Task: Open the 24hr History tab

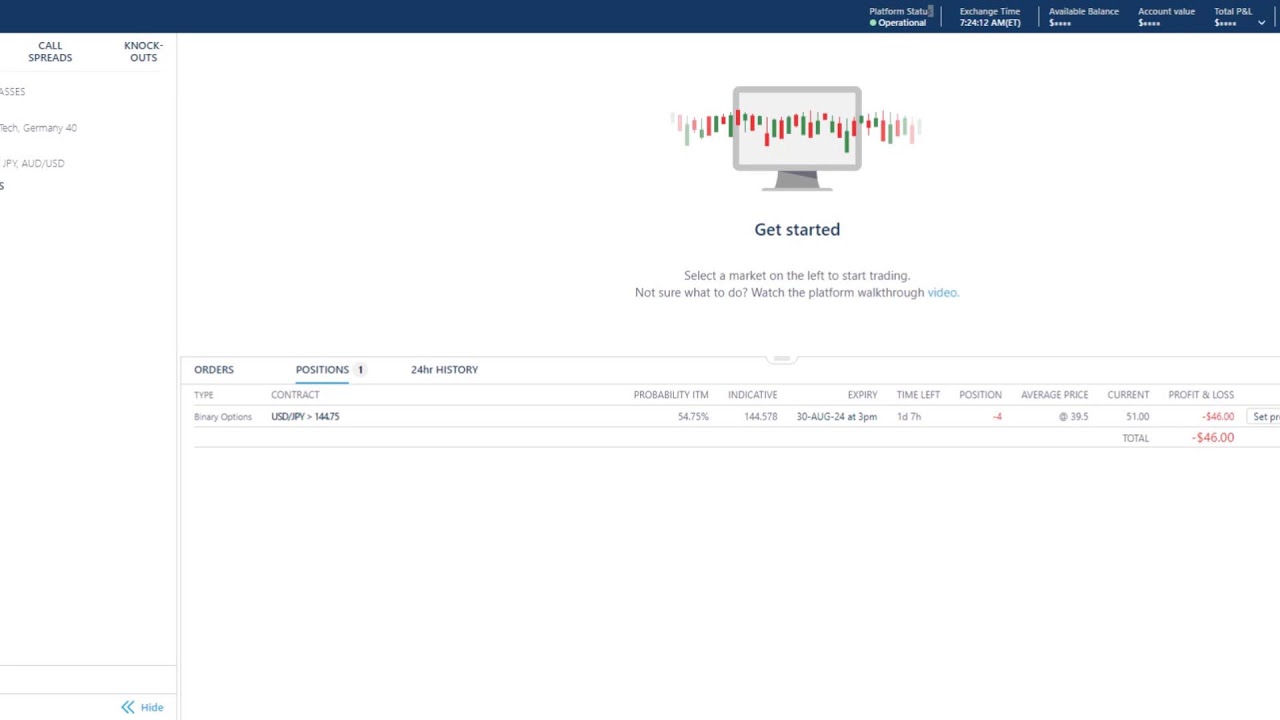Action: pos(444,370)
